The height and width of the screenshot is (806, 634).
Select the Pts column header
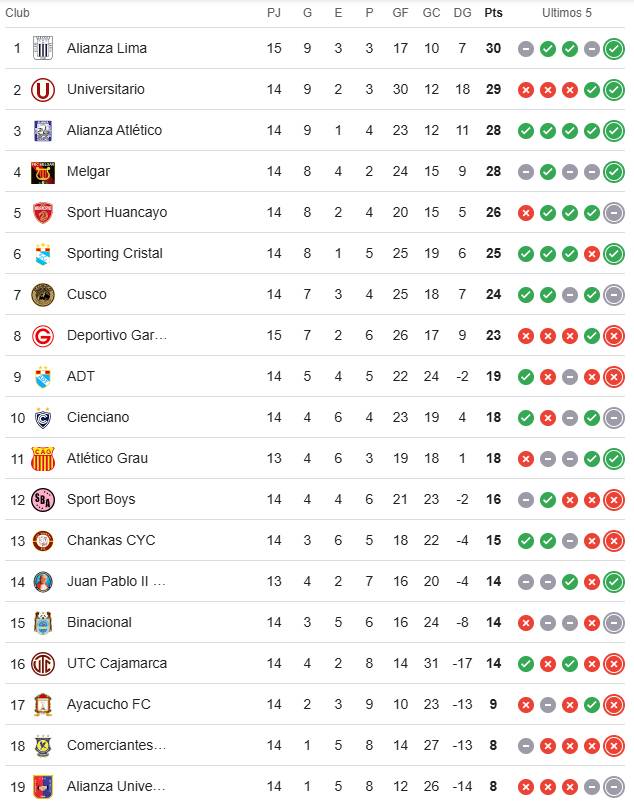[x=493, y=13]
